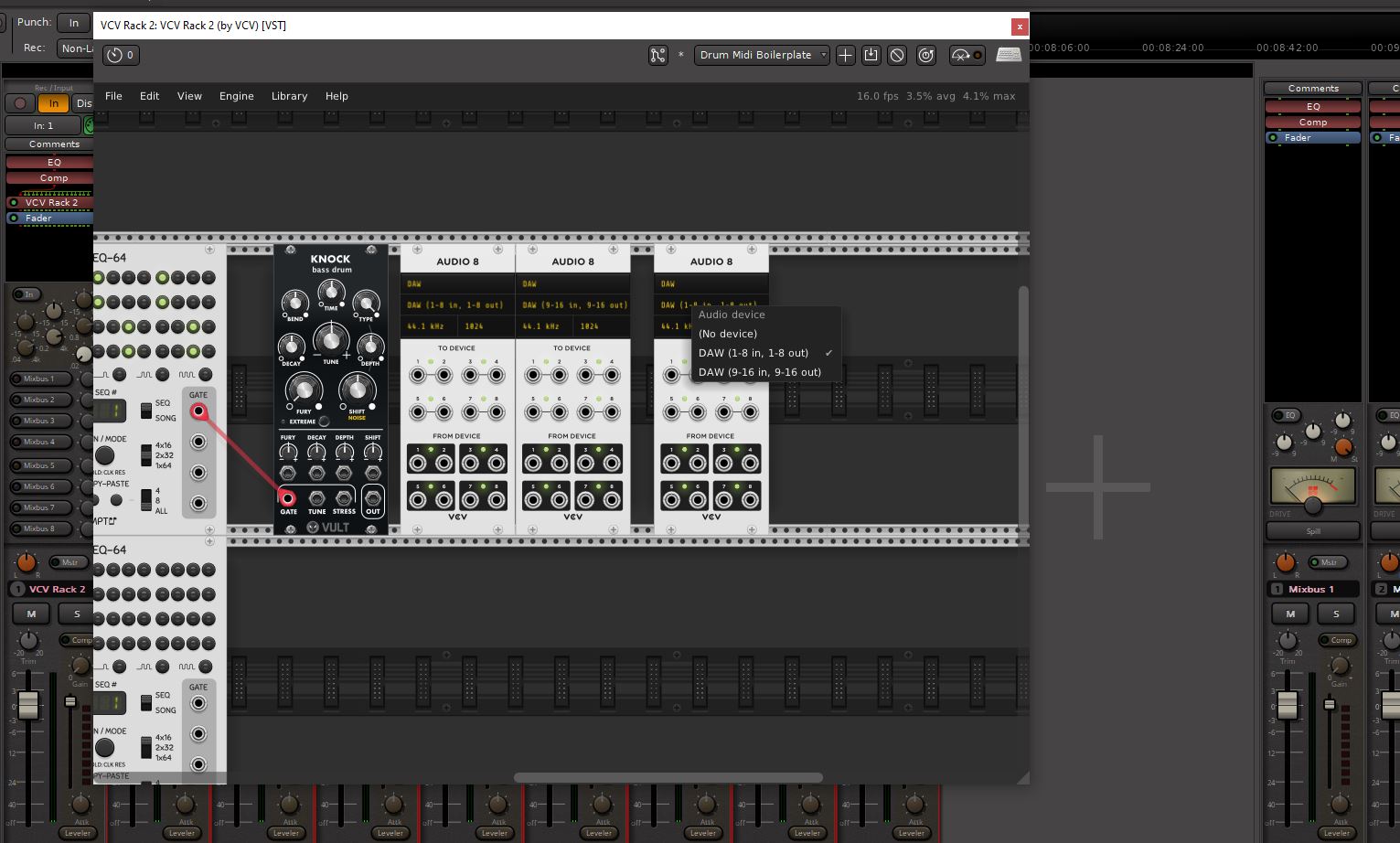Click the KNOCK module OUT jack
This screenshot has height=843, width=1400.
tap(372, 498)
